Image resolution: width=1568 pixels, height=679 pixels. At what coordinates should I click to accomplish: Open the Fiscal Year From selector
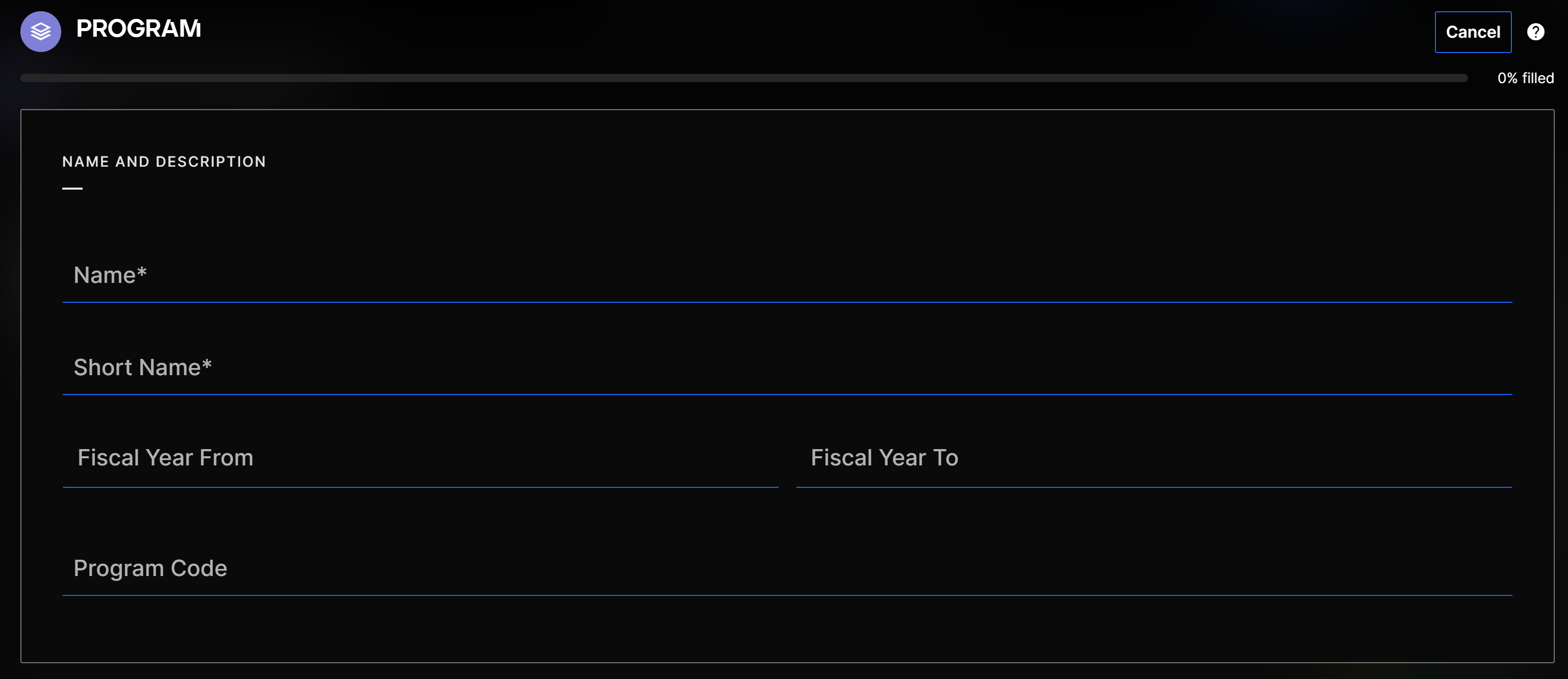coord(420,458)
